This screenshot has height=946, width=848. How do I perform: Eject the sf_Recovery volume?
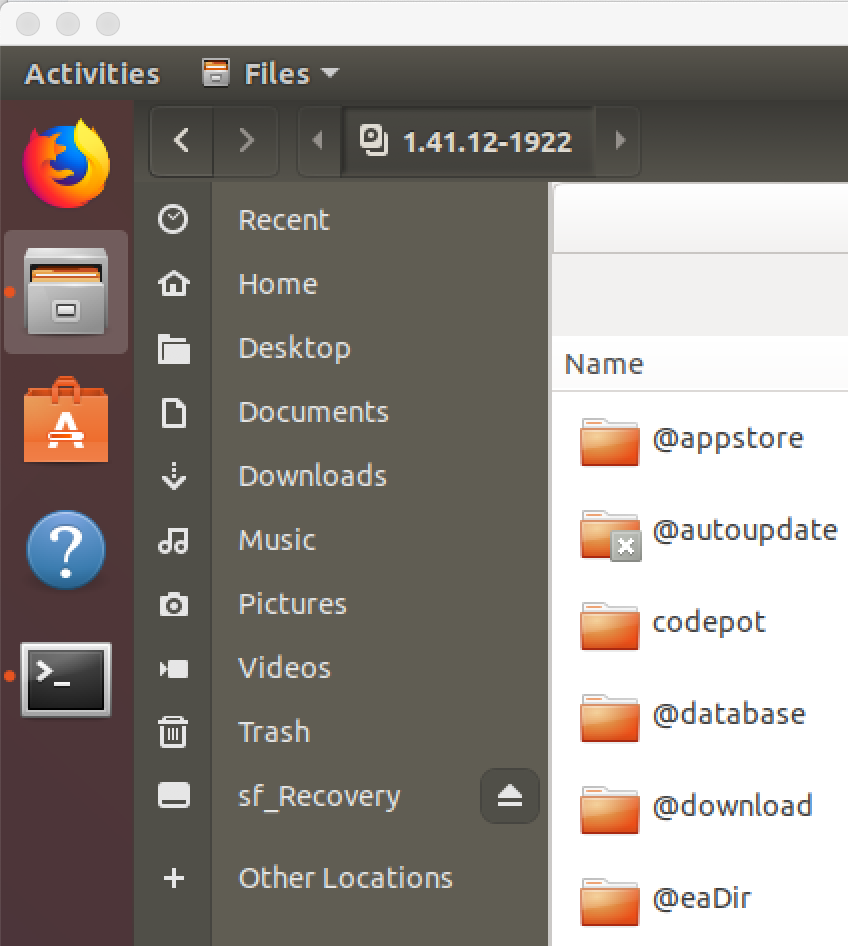click(x=510, y=796)
